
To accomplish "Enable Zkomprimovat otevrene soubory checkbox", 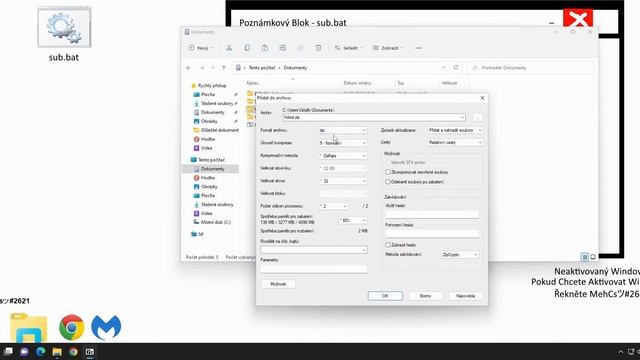I will [x=388, y=172].
